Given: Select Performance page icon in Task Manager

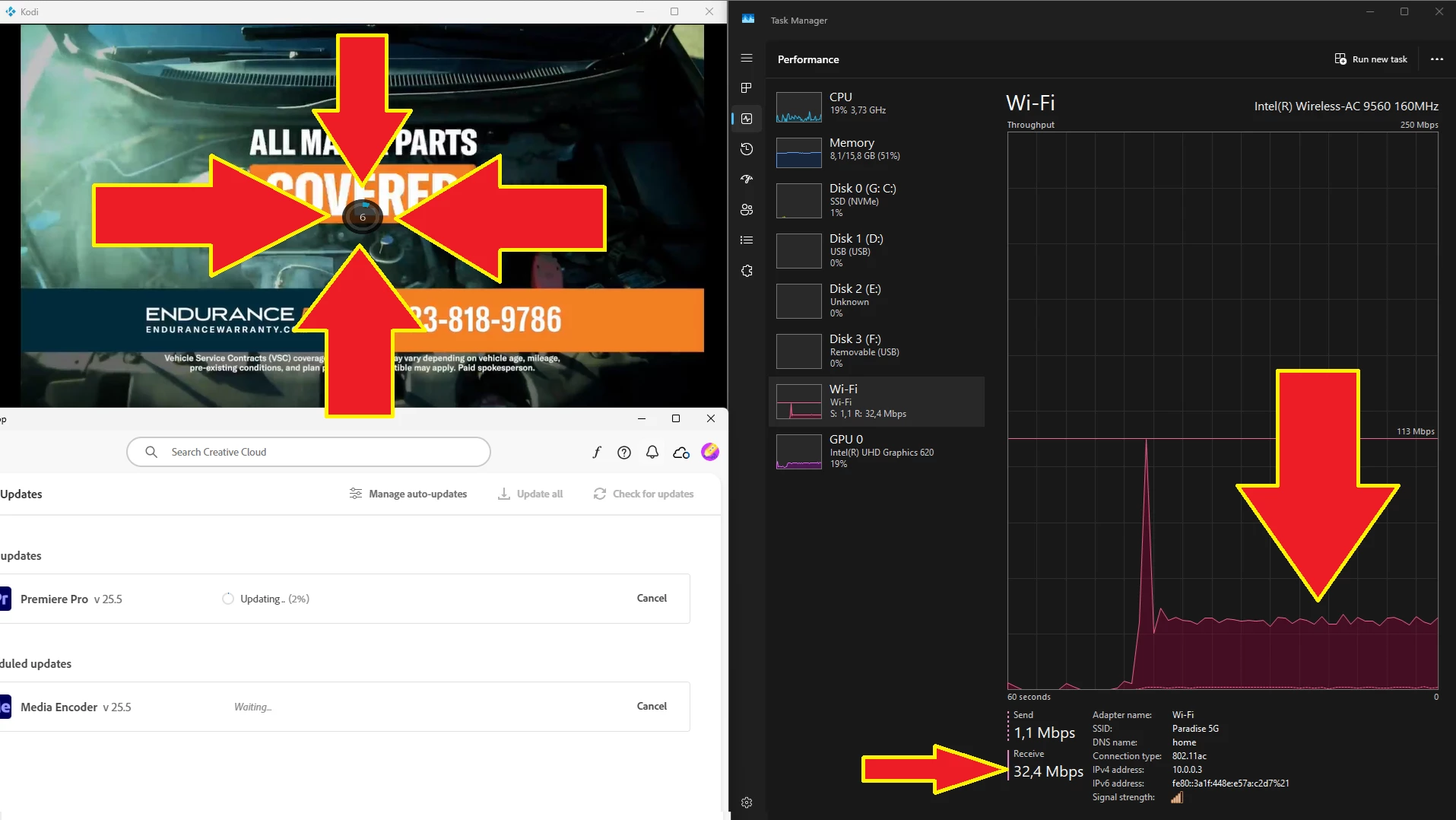Looking at the screenshot, I should (x=747, y=119).
